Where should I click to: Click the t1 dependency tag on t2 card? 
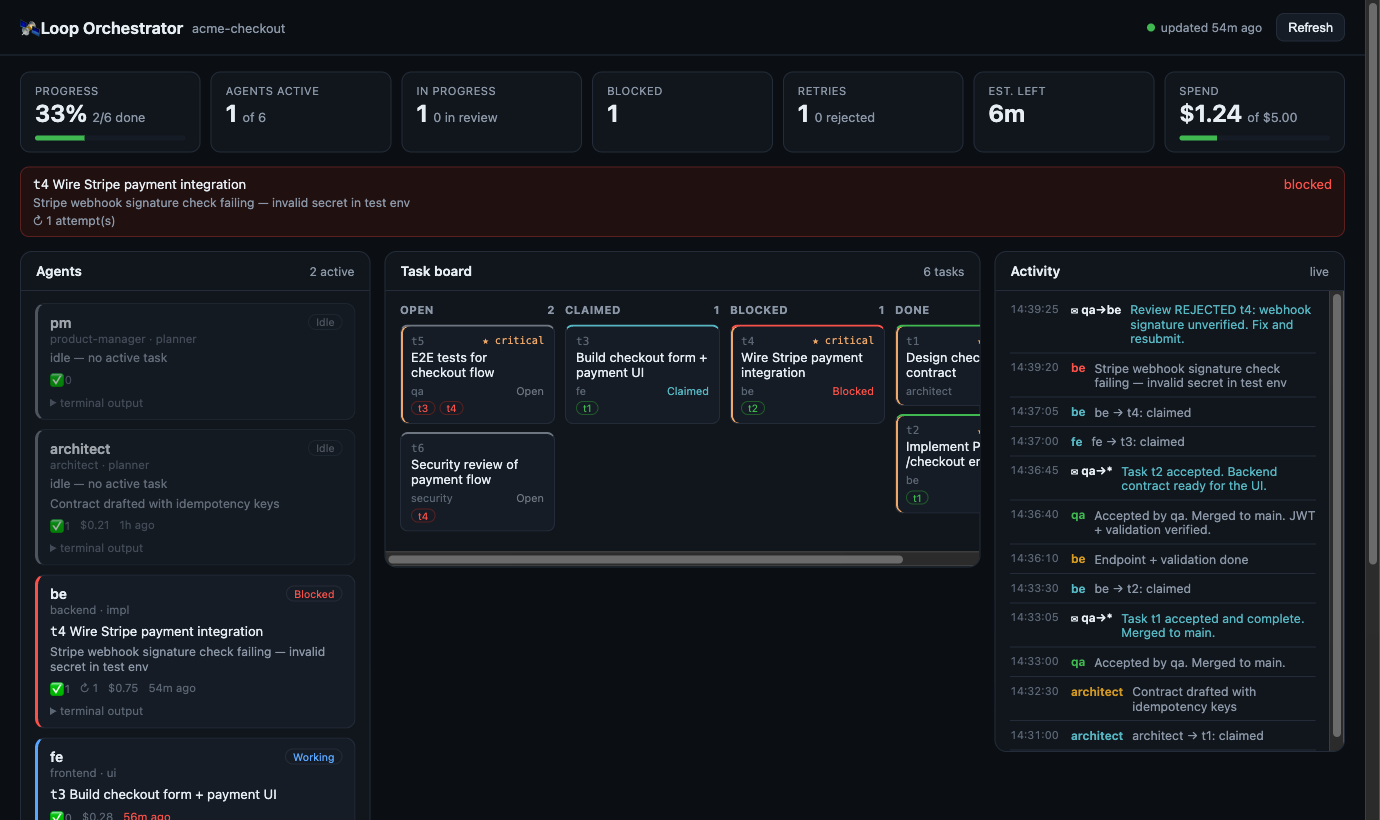pyautogui.click(x=917, y=498)
